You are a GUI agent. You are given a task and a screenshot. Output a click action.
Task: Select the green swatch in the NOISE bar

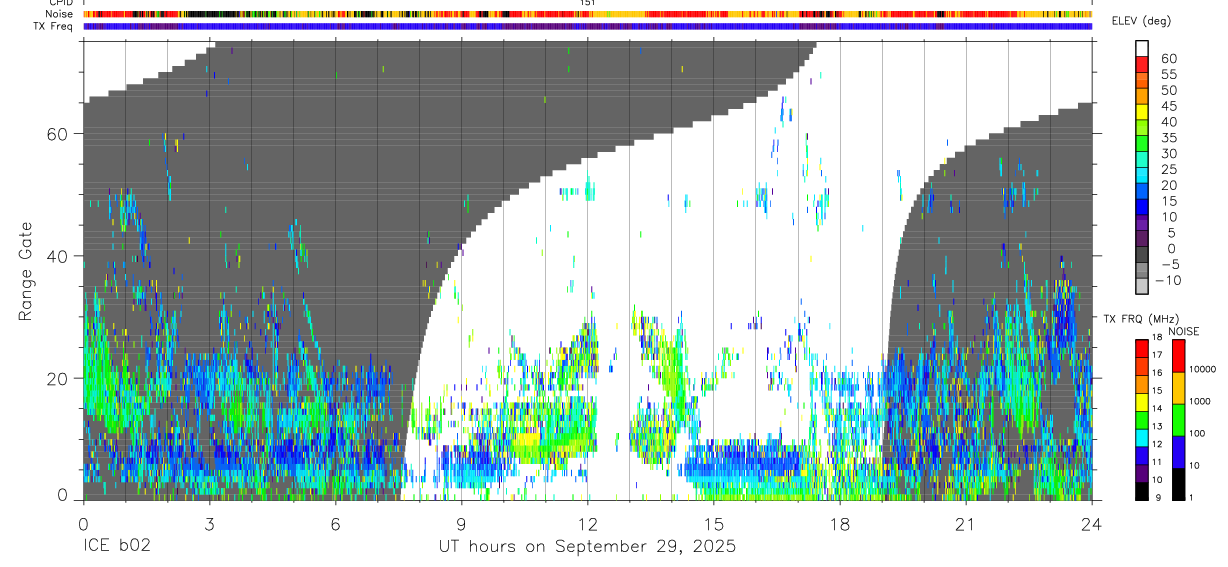[1178, 420]
